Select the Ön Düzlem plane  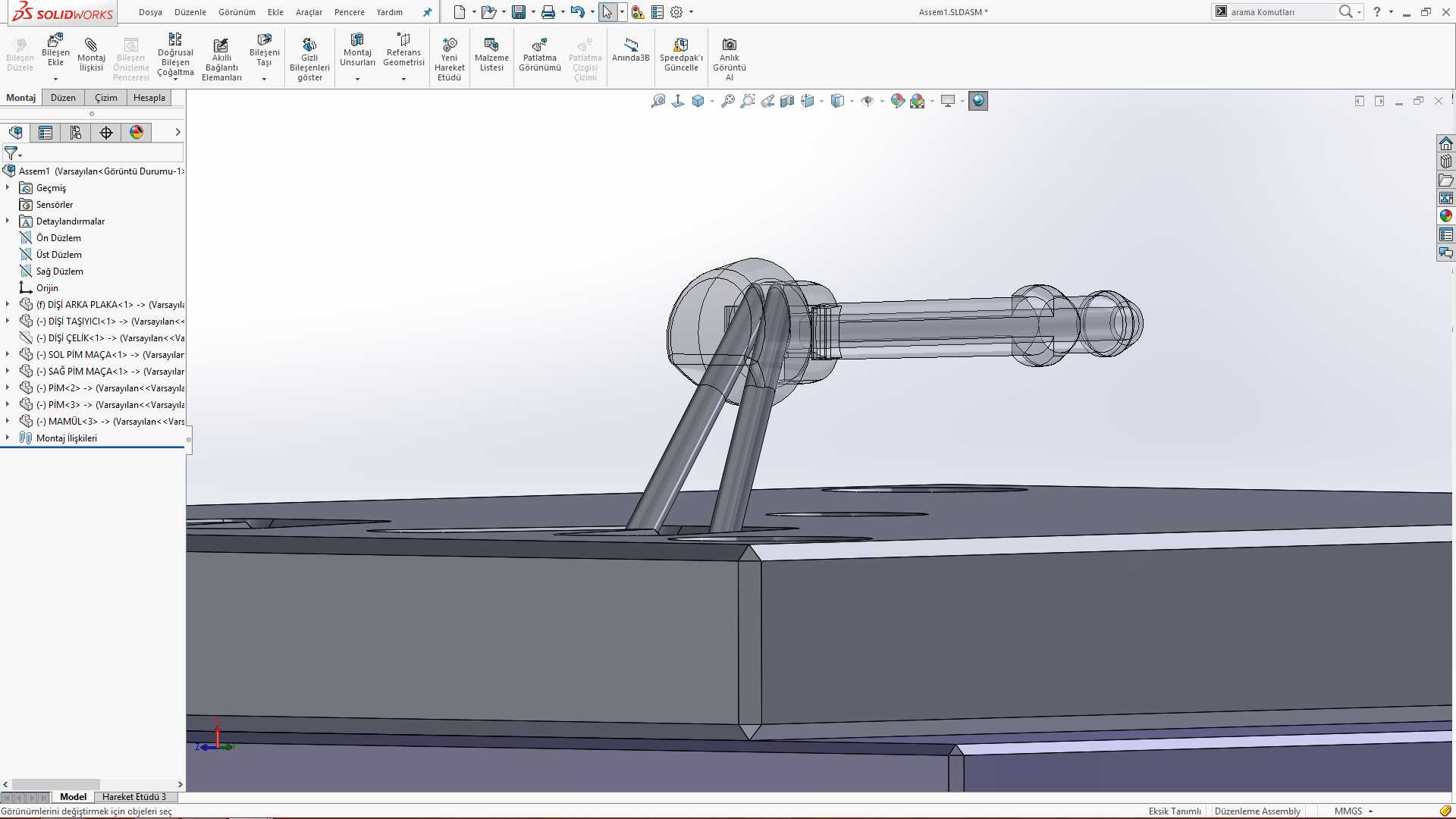point(58,237)
